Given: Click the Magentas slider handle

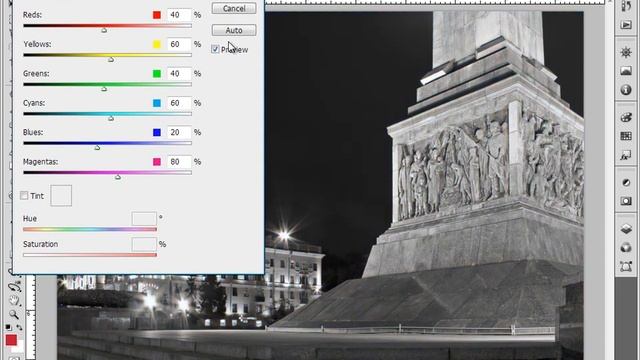Looking at the screenshot, I should 118,177.
